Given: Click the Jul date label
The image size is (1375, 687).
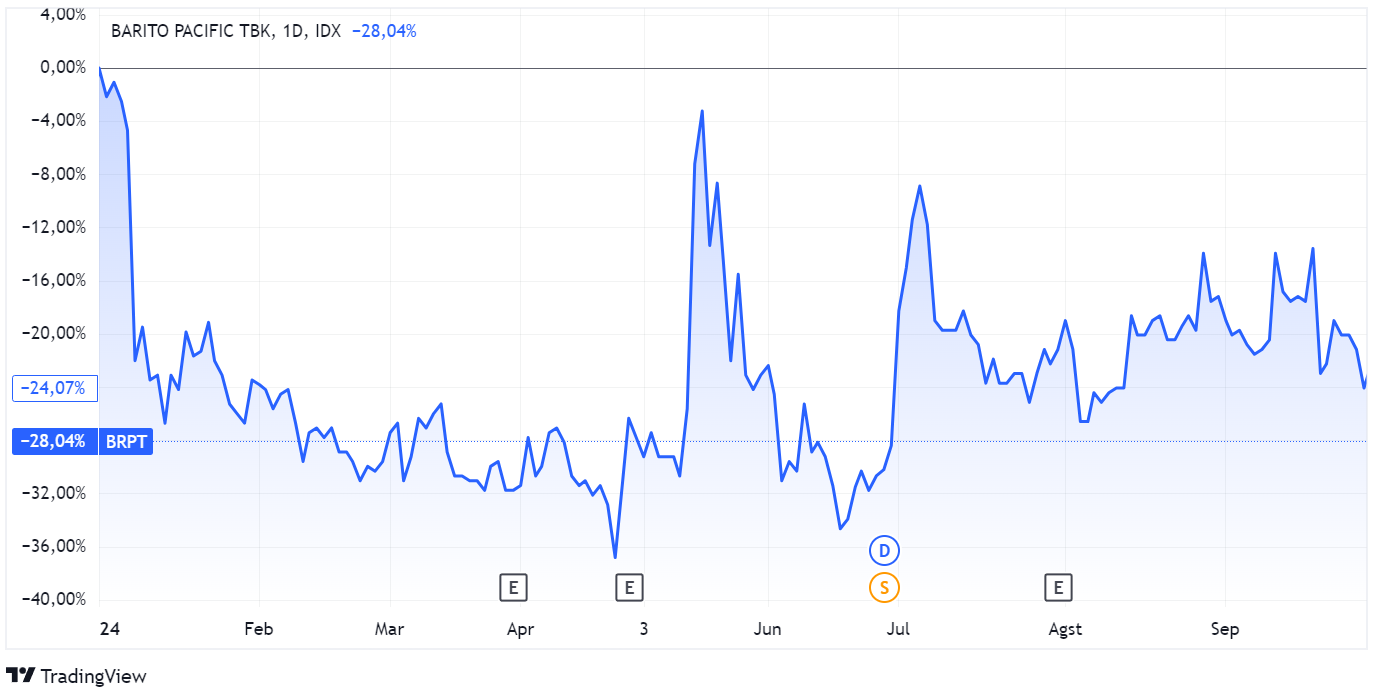Looking at the screenshot, I should [x=898, y=629].
